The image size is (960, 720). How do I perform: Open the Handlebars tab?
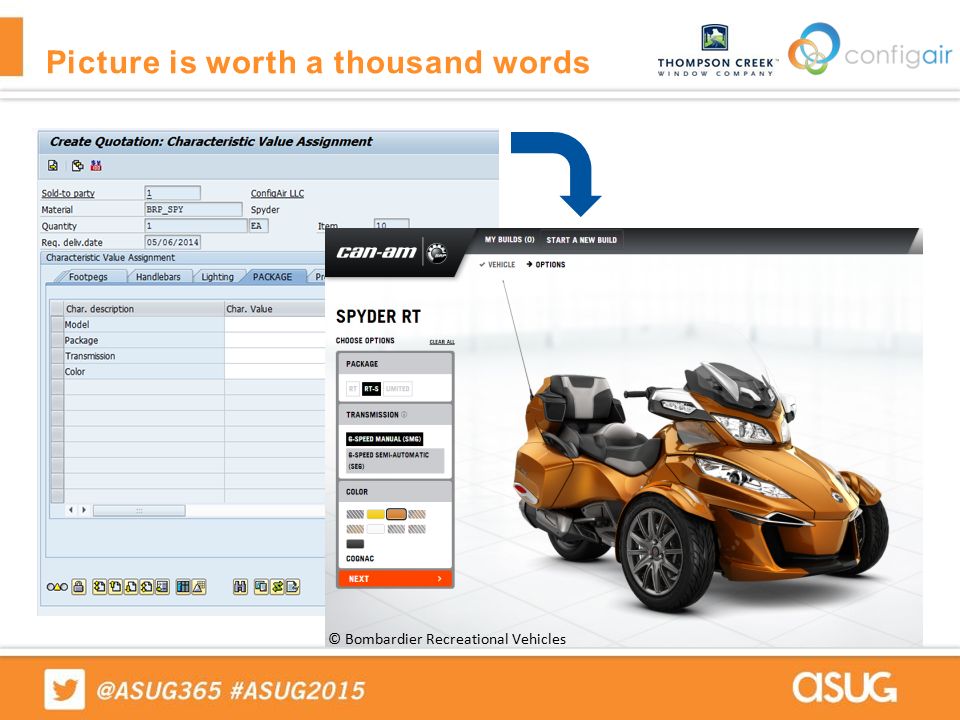click(x=158, y=277)
